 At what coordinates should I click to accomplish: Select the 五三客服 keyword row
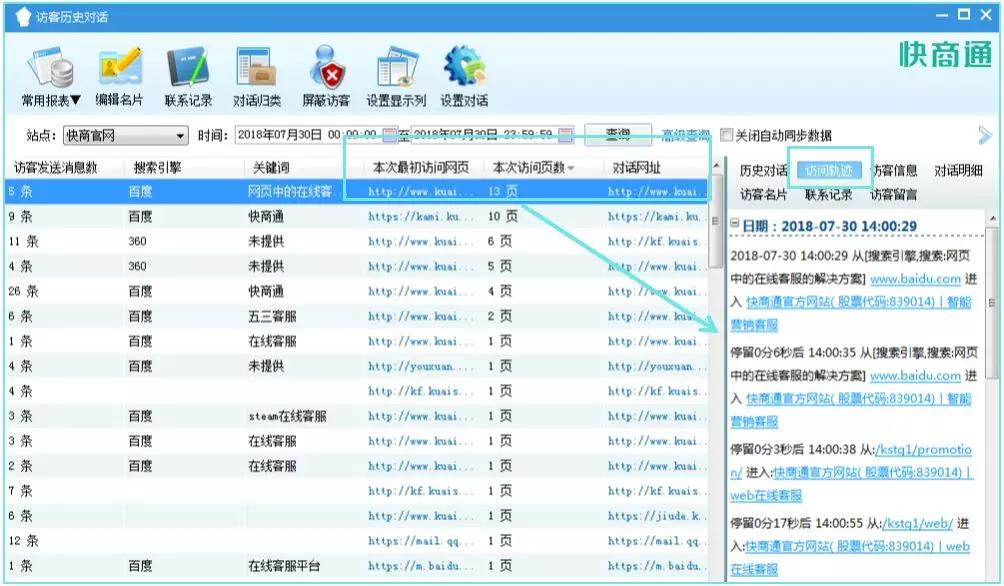(357, 316)
